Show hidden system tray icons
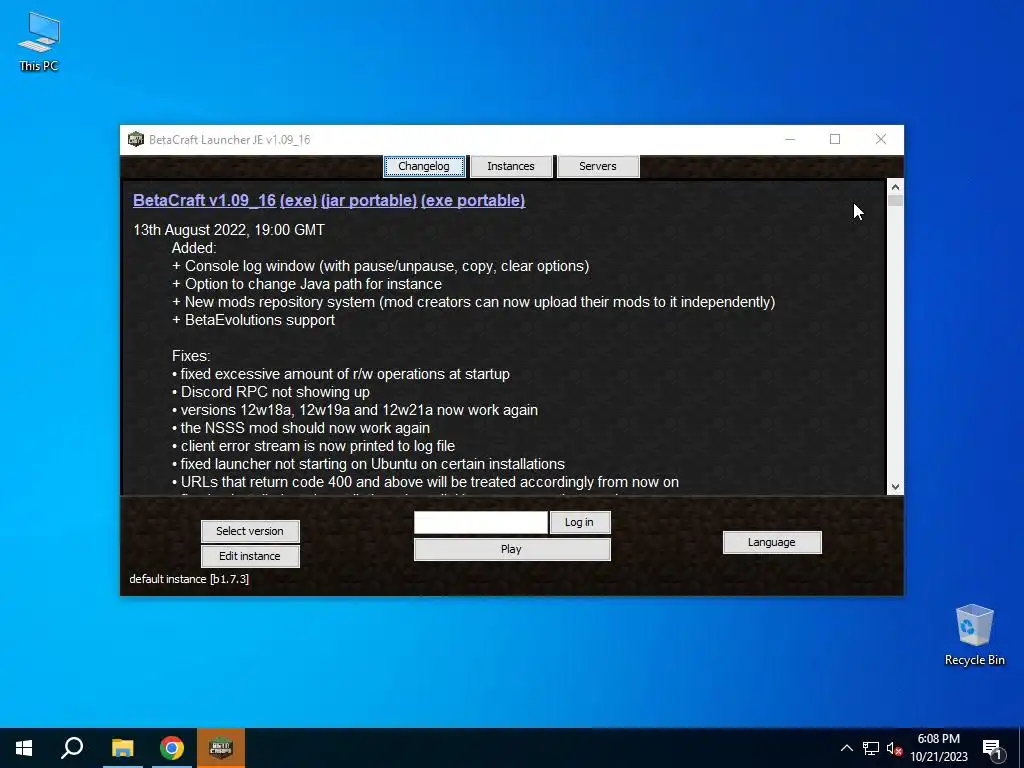Image resolution: width=1024 pixels, height=768 pixels. [846, 748]
